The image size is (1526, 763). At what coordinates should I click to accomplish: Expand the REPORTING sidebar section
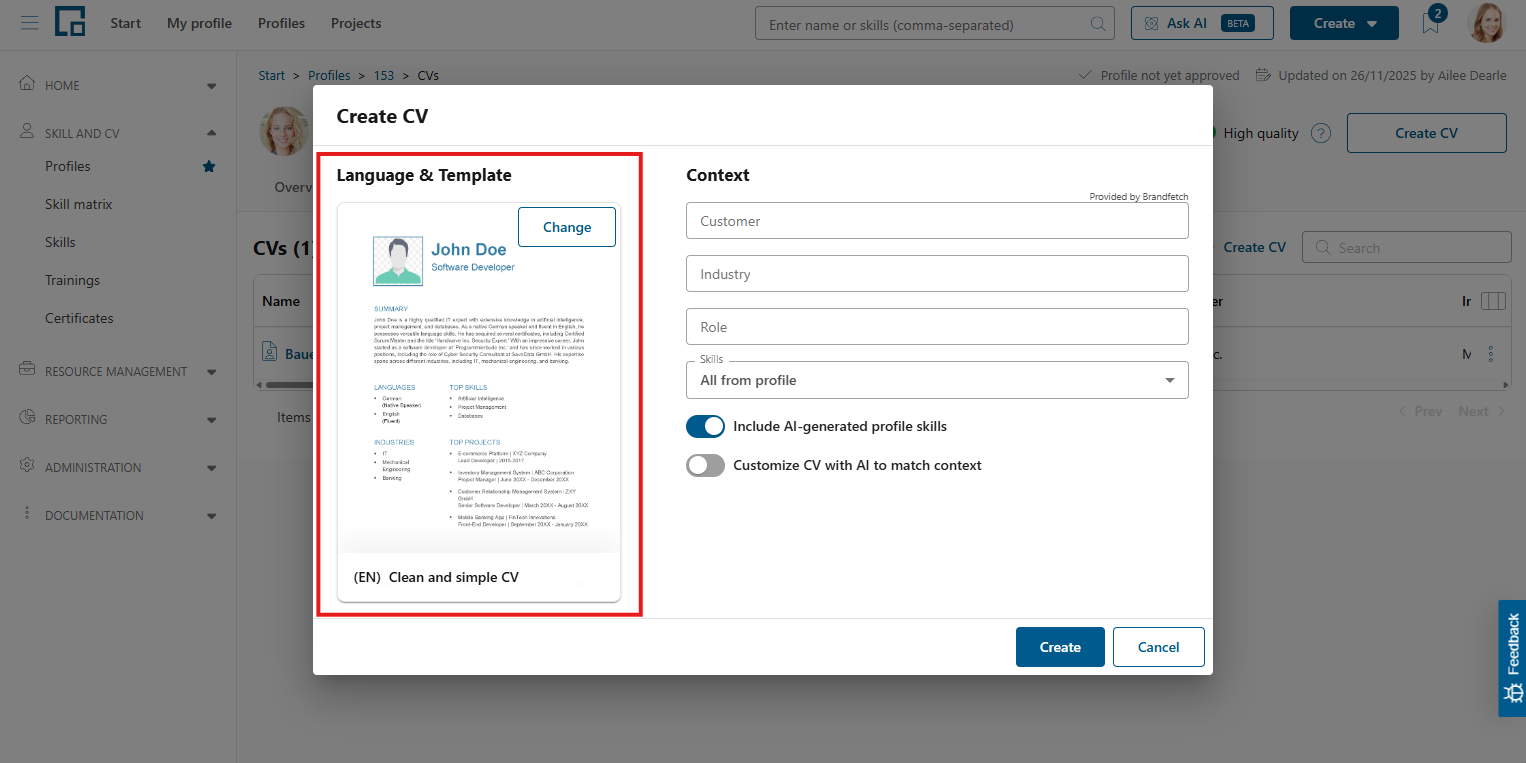point(211,420)
